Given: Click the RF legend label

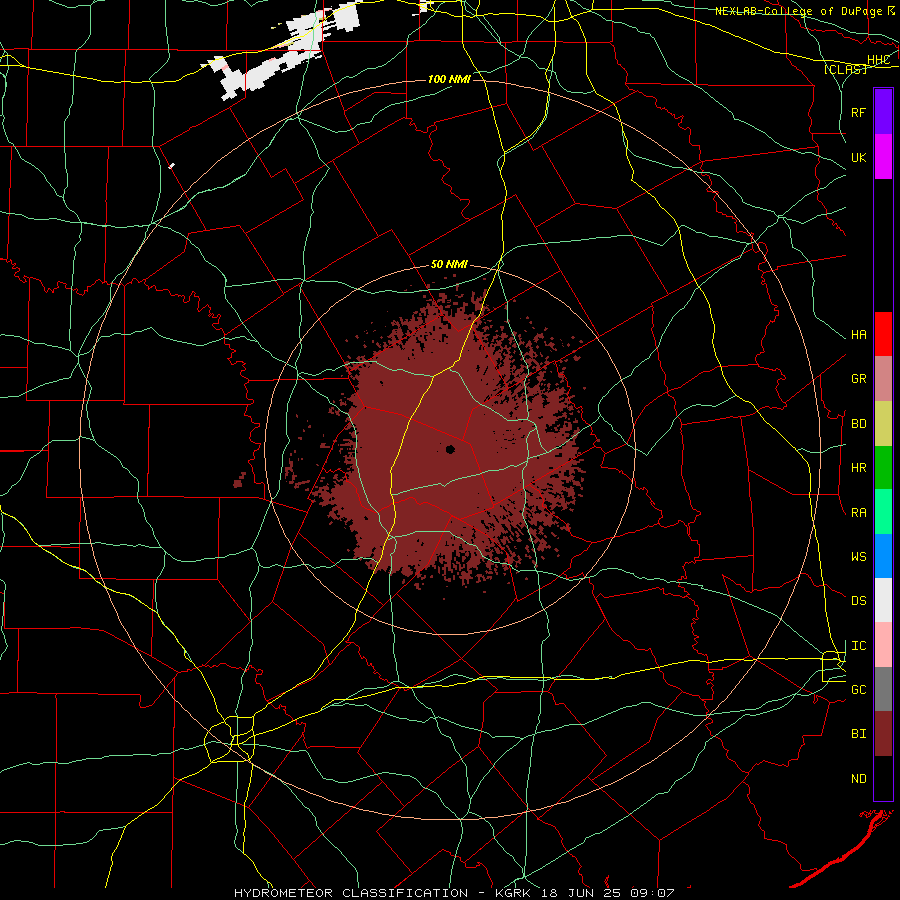Looking at the screenshot, I should [x=858, y=112].
